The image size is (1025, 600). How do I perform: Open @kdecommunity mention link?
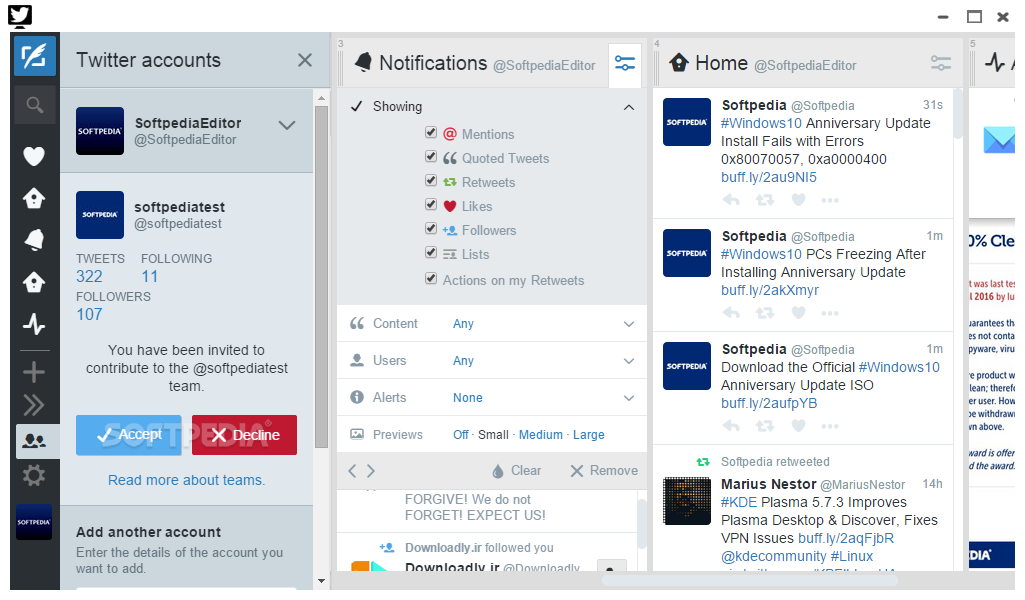click(x=773, y=556)
